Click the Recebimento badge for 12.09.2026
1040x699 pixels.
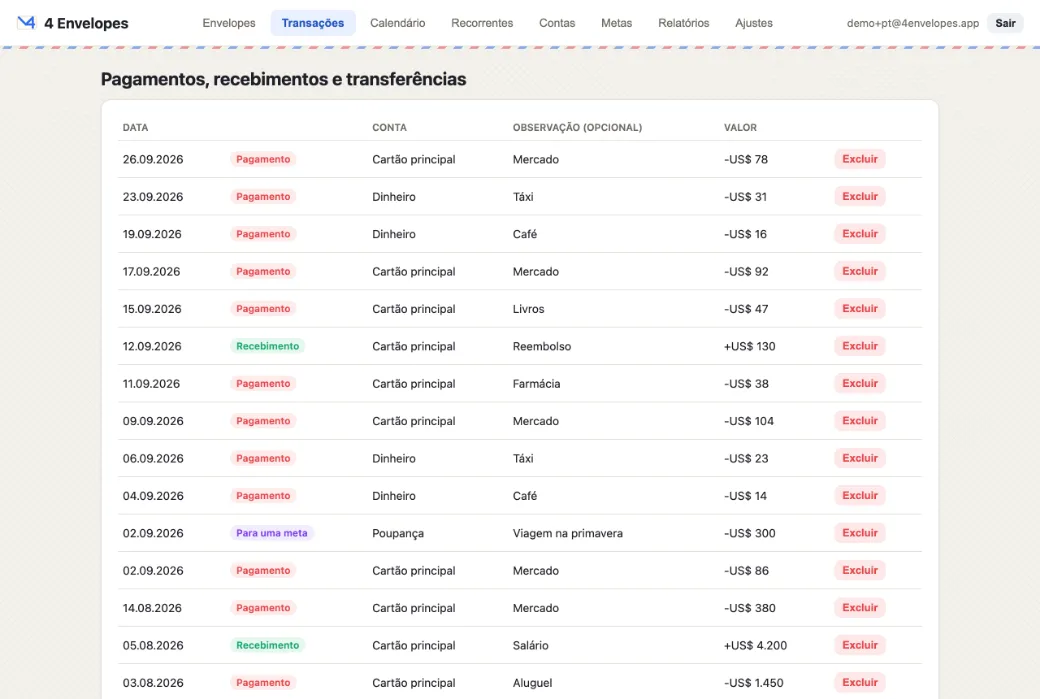click(x=267, y=346)
